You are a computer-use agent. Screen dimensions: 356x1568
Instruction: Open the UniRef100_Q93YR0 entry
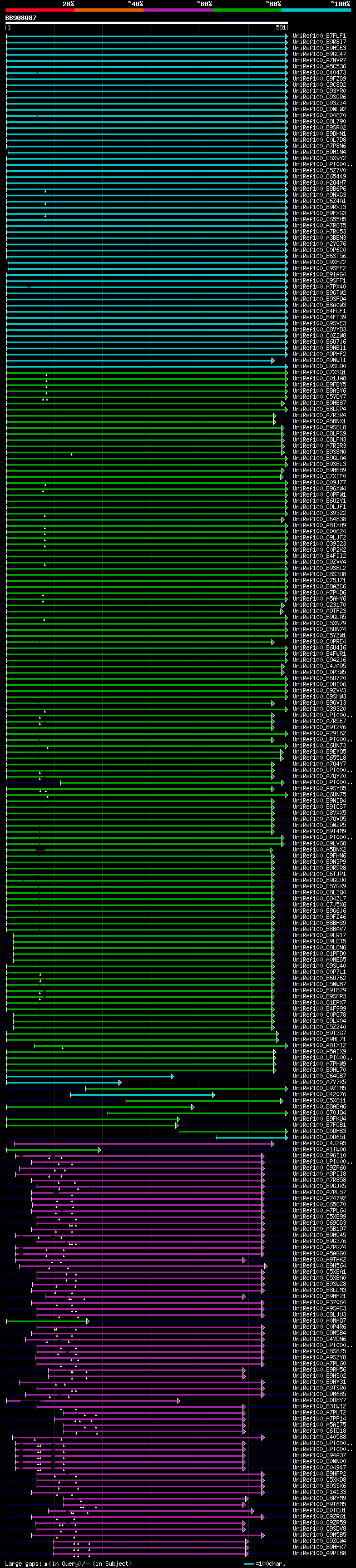[x=319, y=91]
